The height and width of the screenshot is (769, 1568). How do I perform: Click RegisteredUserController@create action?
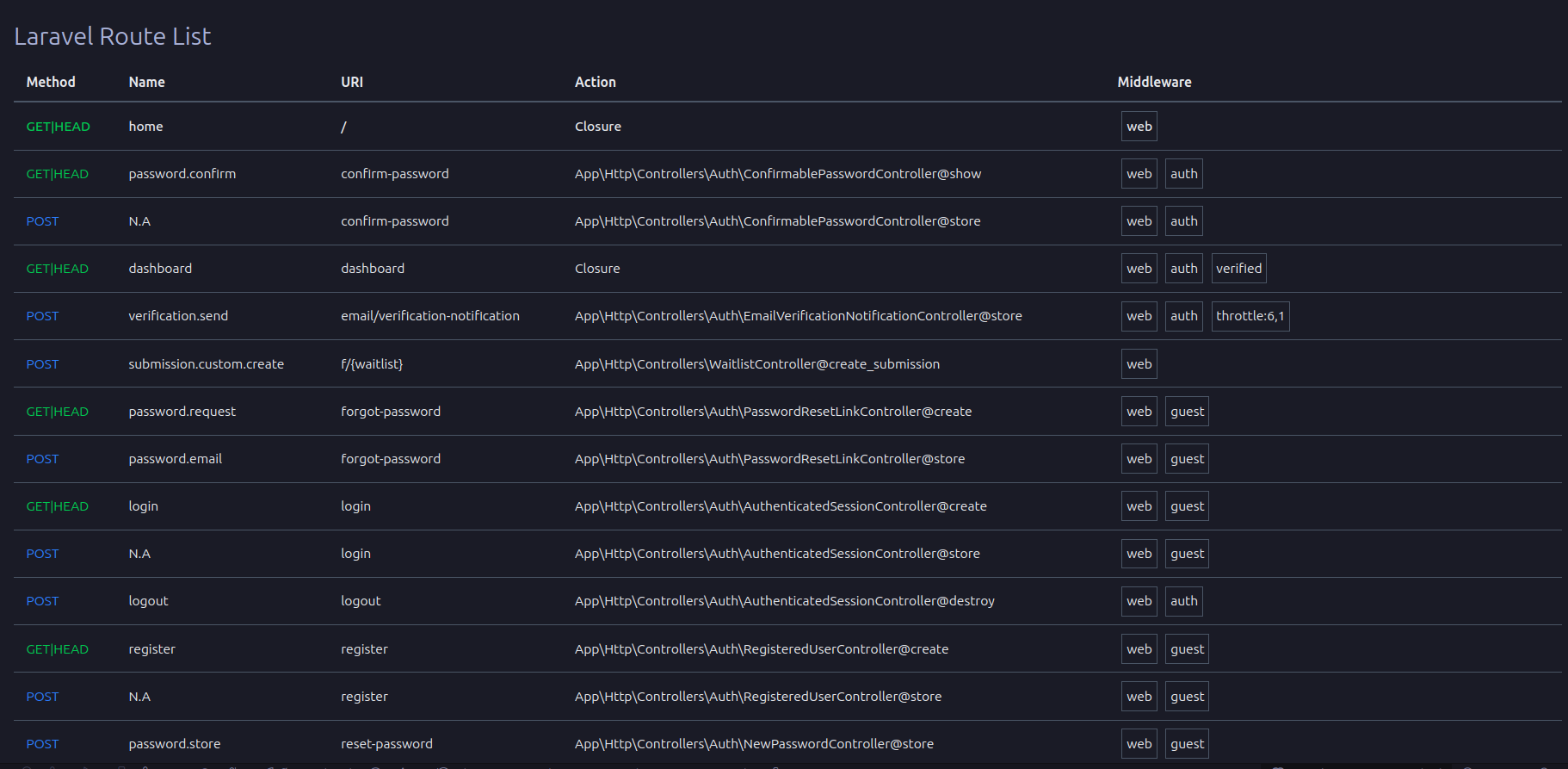[762, 649]
